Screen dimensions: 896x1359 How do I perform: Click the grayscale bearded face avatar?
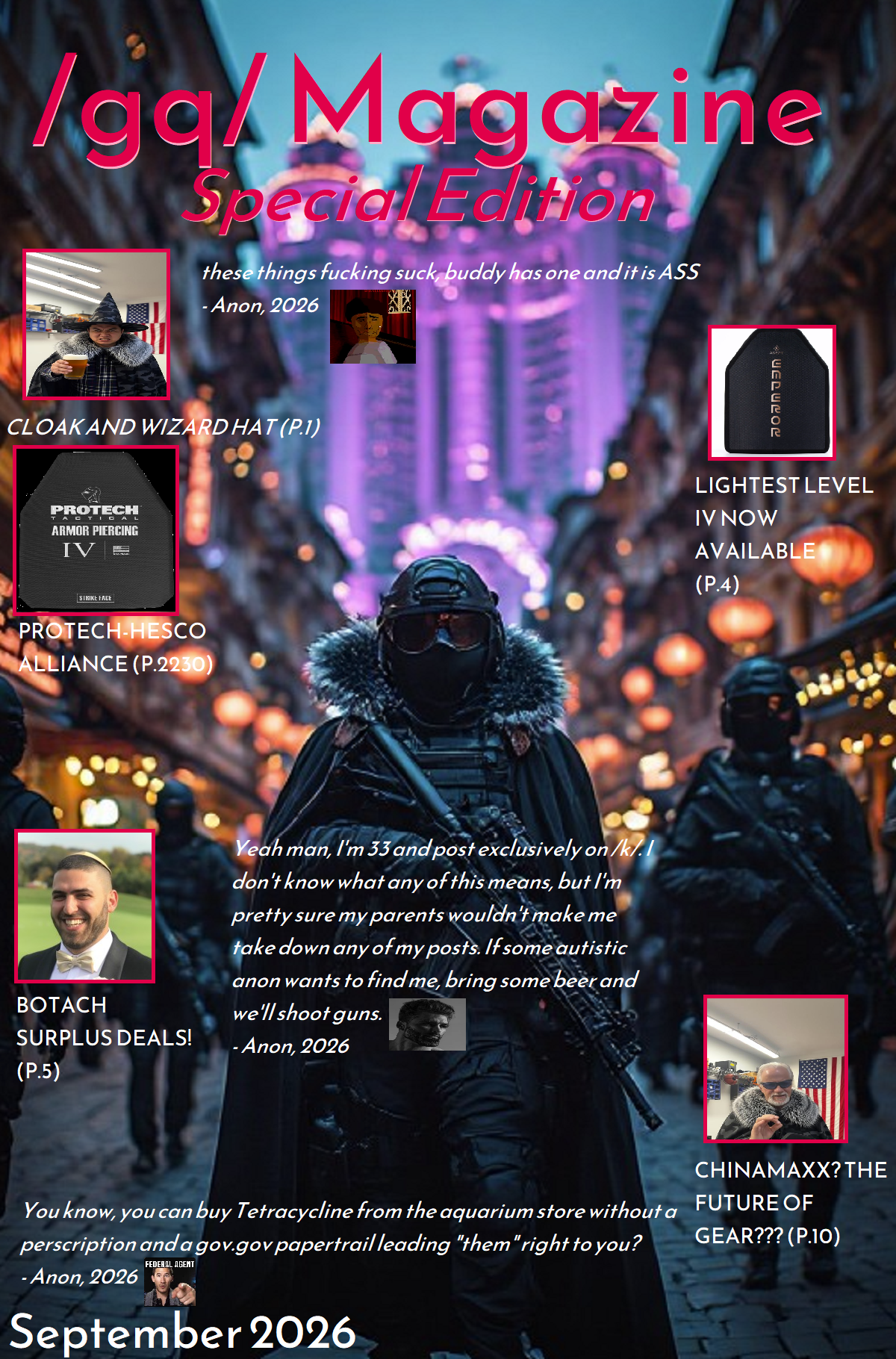[427, 1024]
